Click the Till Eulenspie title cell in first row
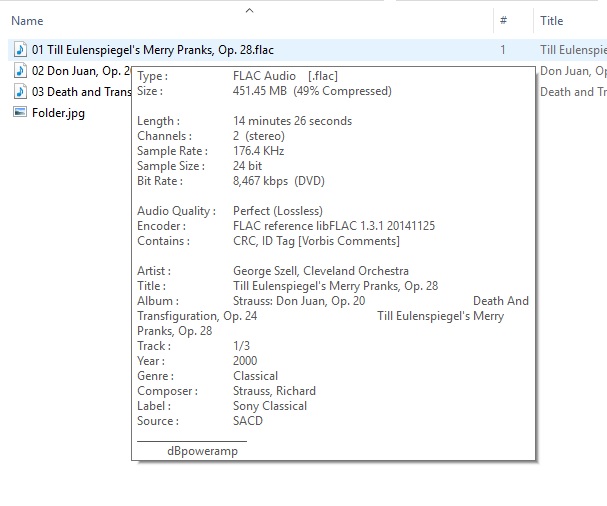This screenshot has width=607, height=506. (572, 49)
